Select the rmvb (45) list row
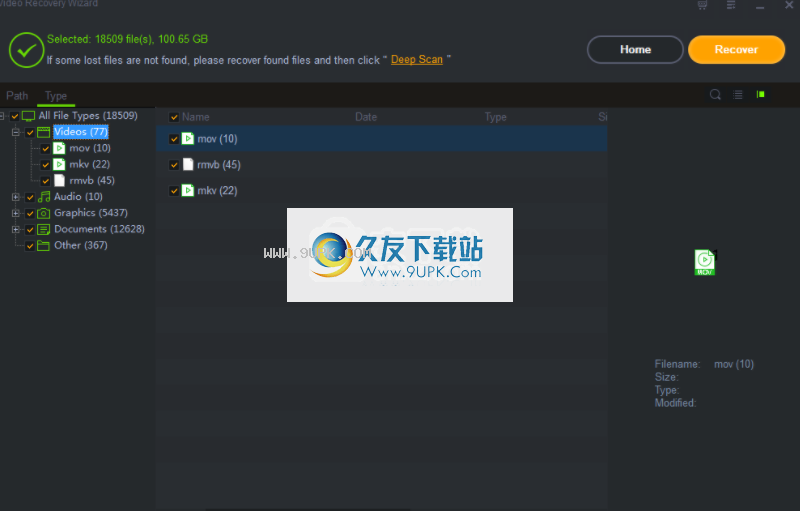Image resolution: width=800 pixels, height=511 pixels. pos(382,164)
